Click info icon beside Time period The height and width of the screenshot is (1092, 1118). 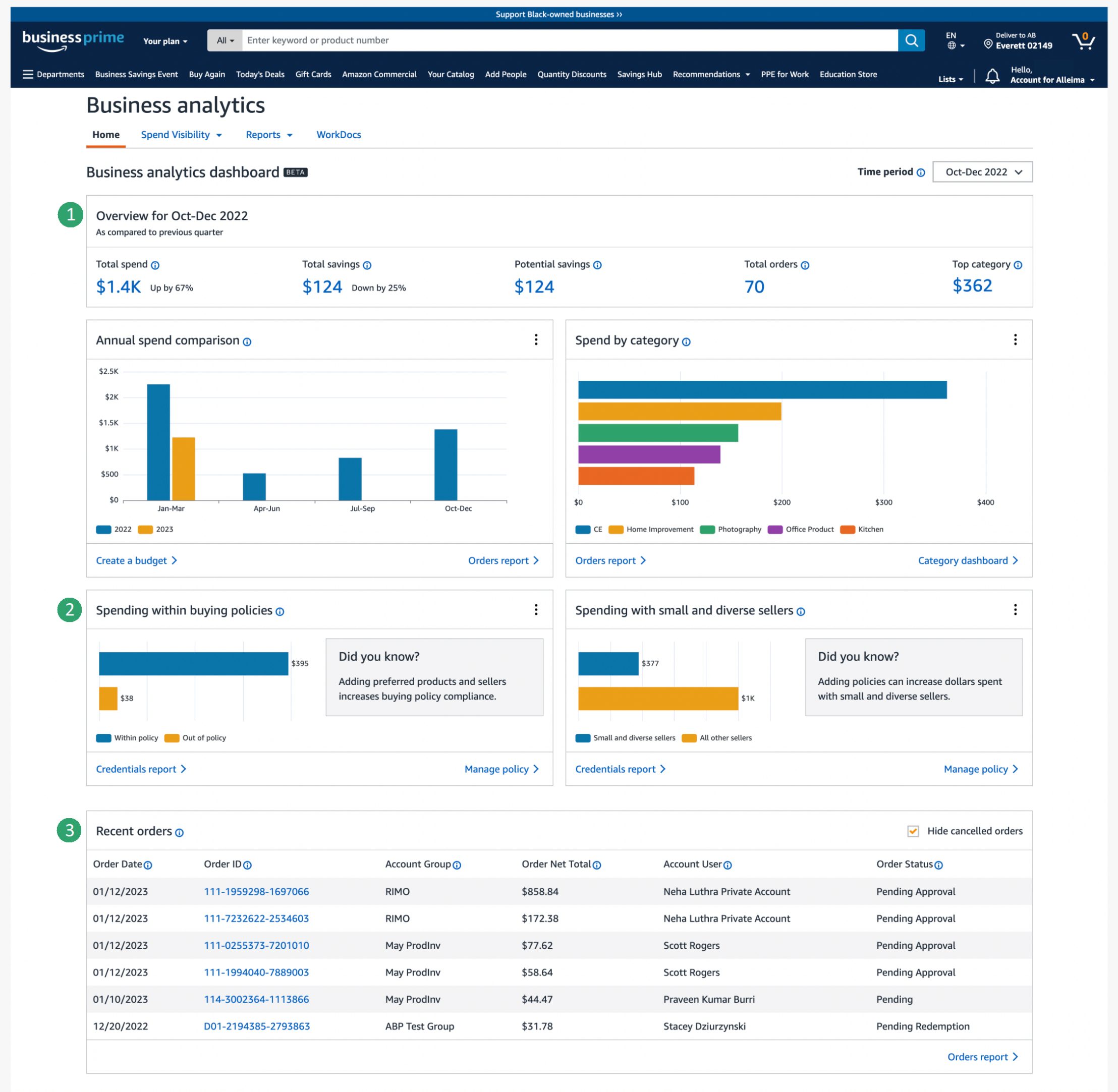pyautogui.click(x=921, y=173)
